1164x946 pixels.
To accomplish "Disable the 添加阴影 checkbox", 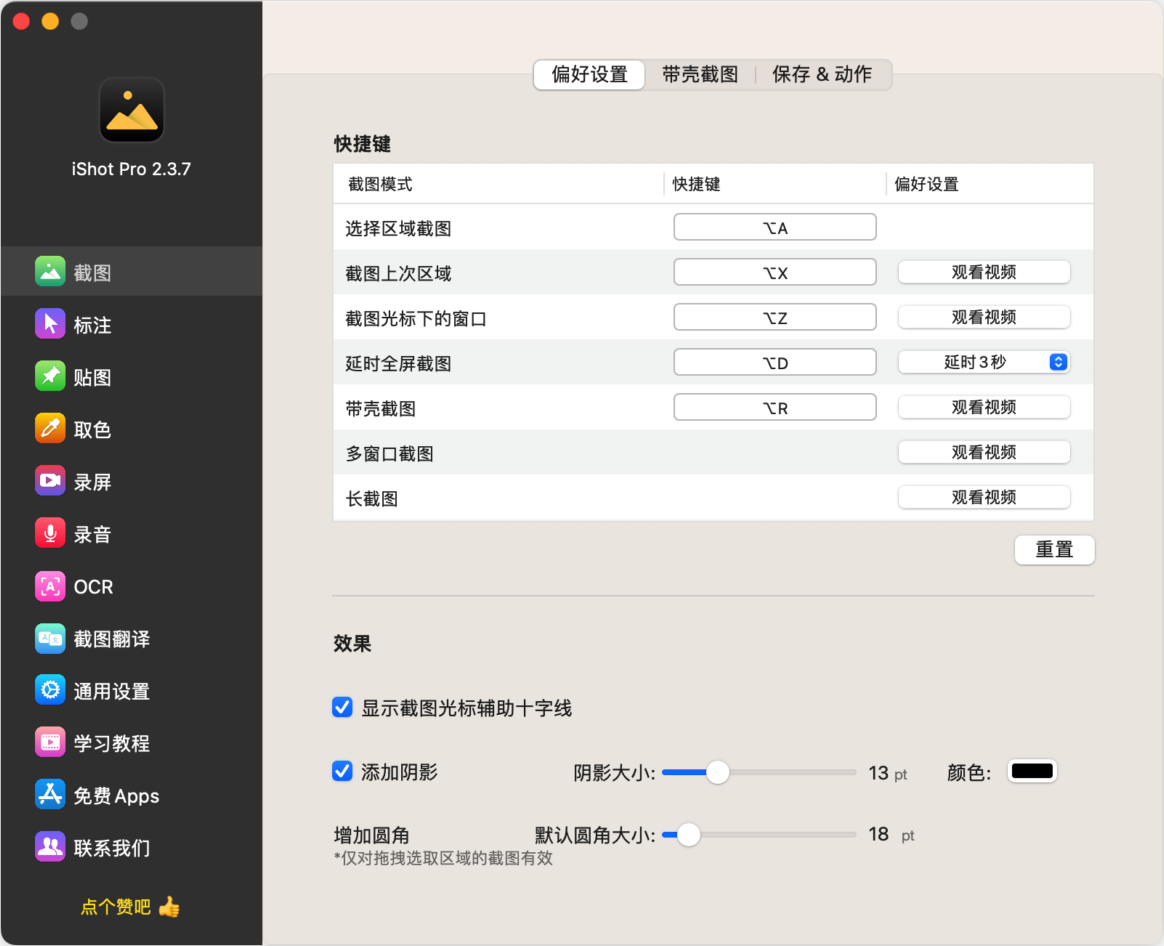I will (342, 772).
